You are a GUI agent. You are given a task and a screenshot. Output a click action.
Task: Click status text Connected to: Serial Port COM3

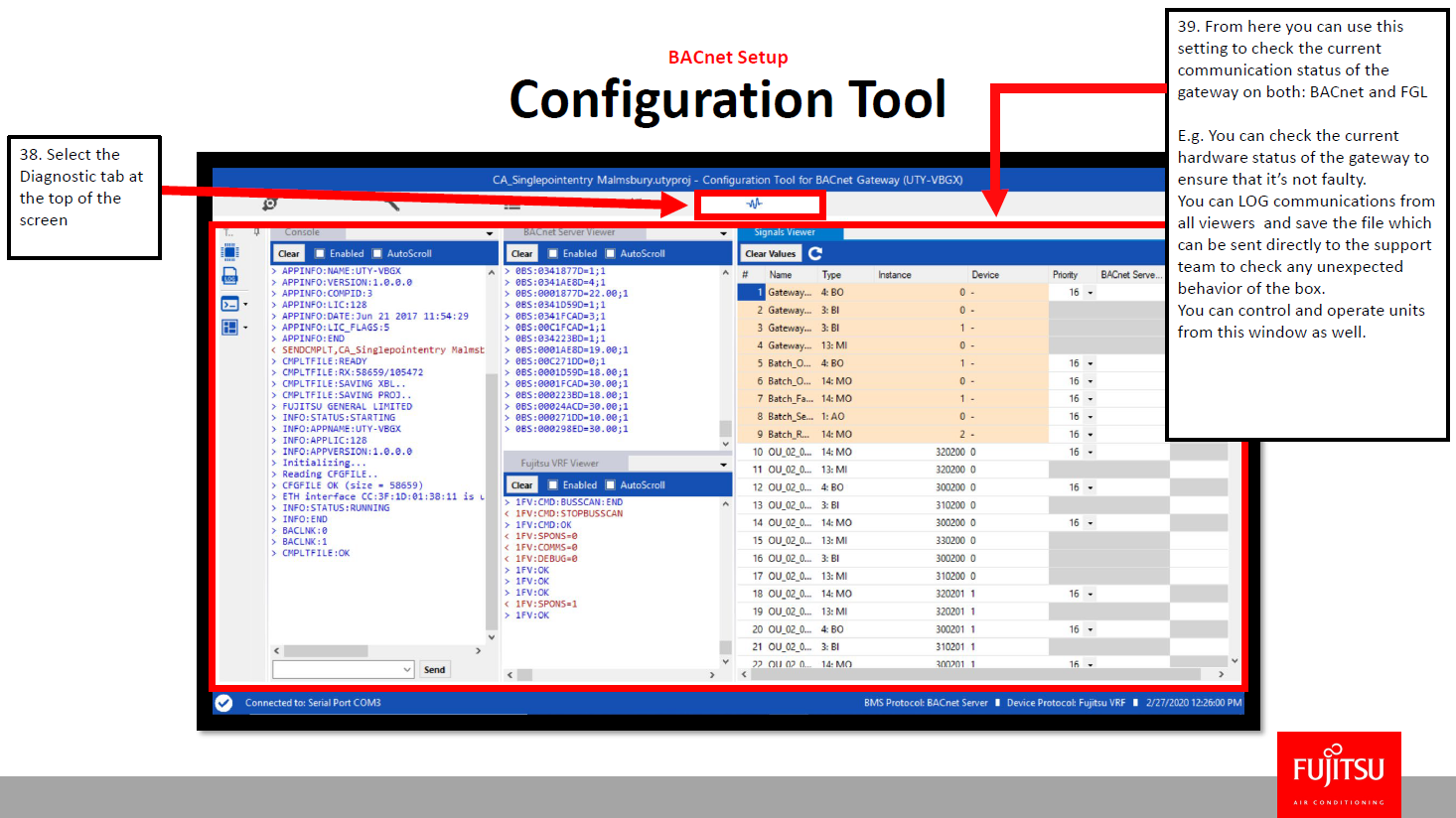click(313, 703)
